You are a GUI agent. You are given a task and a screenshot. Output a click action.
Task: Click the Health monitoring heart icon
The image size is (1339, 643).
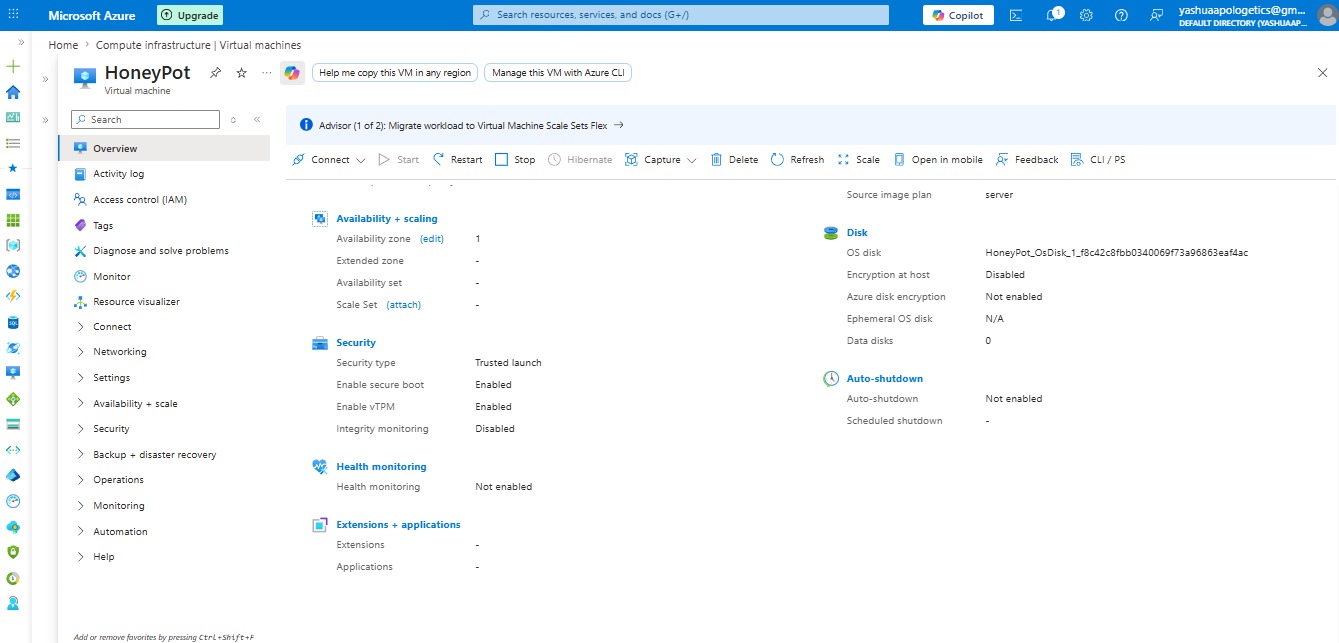tap(320, 466)
